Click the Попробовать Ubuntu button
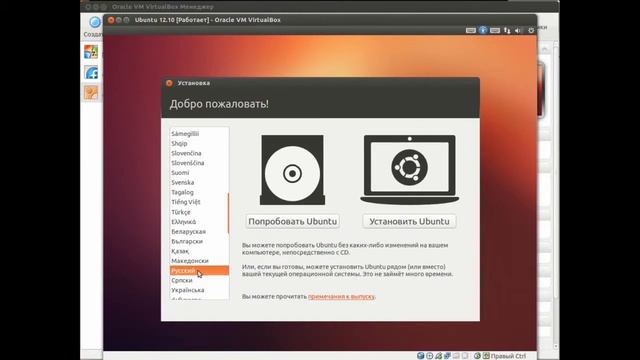Image resolution: width=640 pixels, height=360 pixels. coord(293,221)
